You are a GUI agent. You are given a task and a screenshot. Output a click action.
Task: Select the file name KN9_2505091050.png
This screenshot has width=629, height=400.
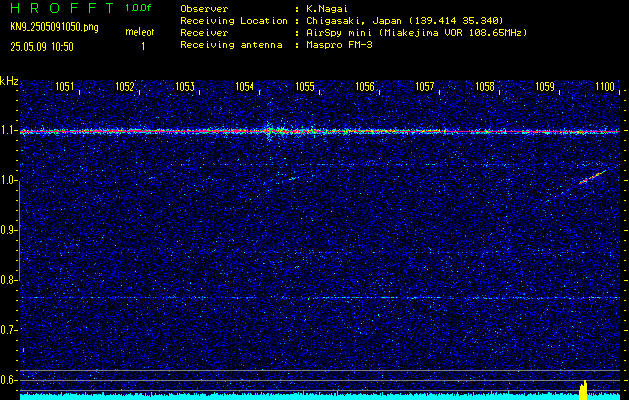point(54,28)
